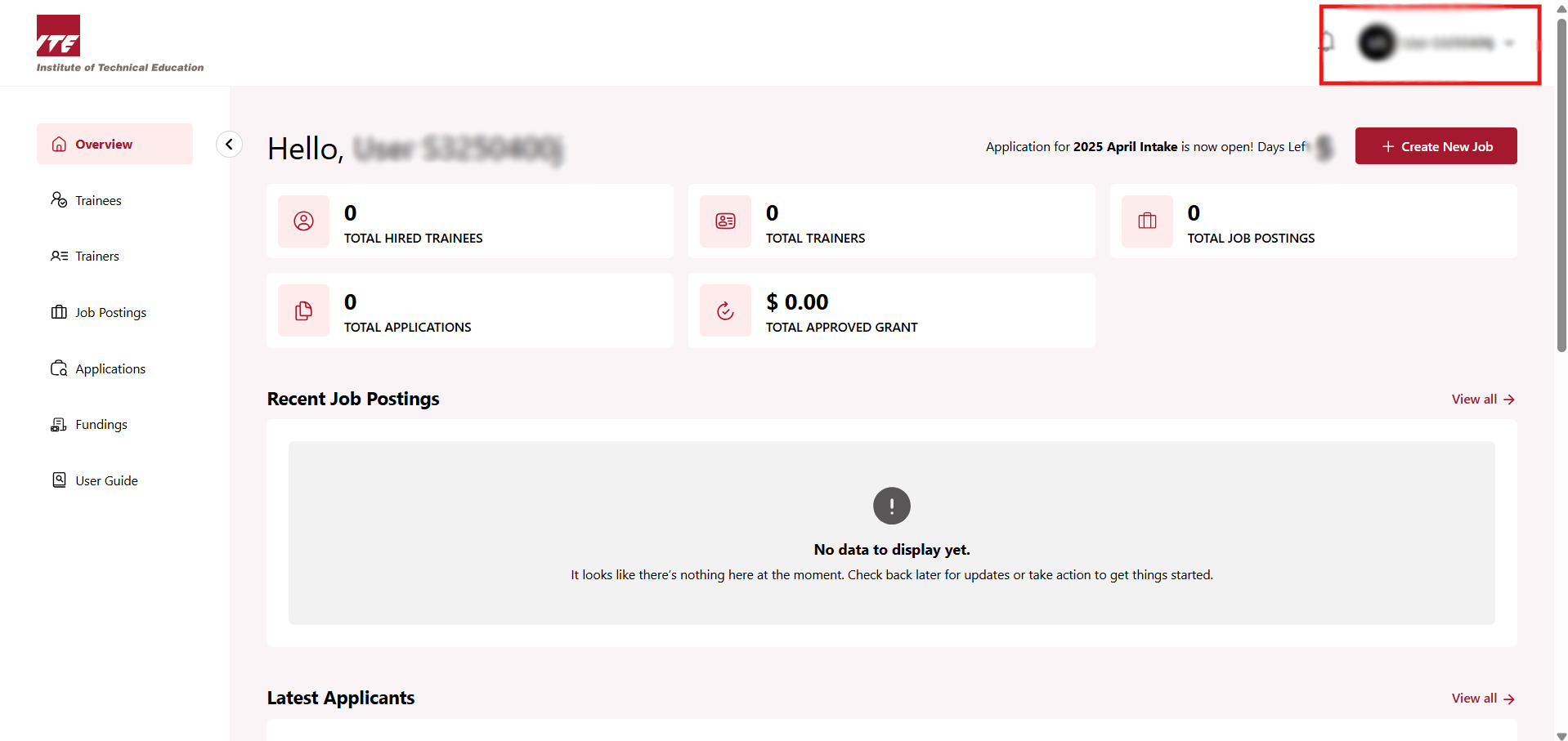Go to Trainees in sidebar
1568x741 pixels.
tap(98, 200)
